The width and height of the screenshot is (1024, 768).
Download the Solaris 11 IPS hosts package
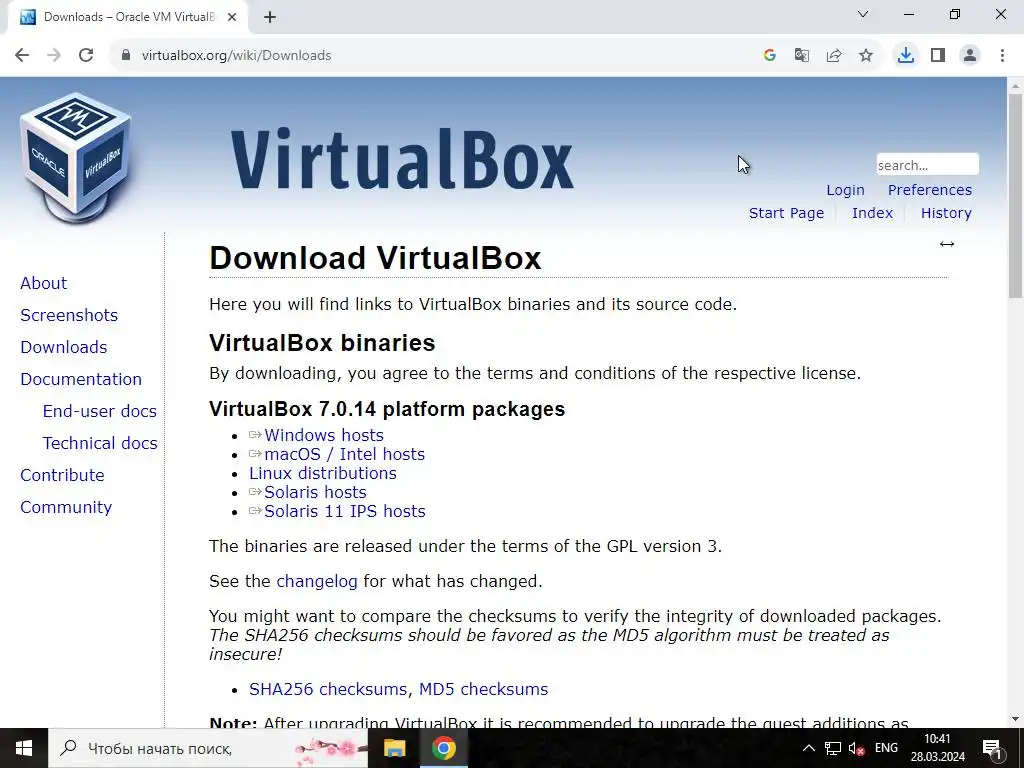point(344,511)
